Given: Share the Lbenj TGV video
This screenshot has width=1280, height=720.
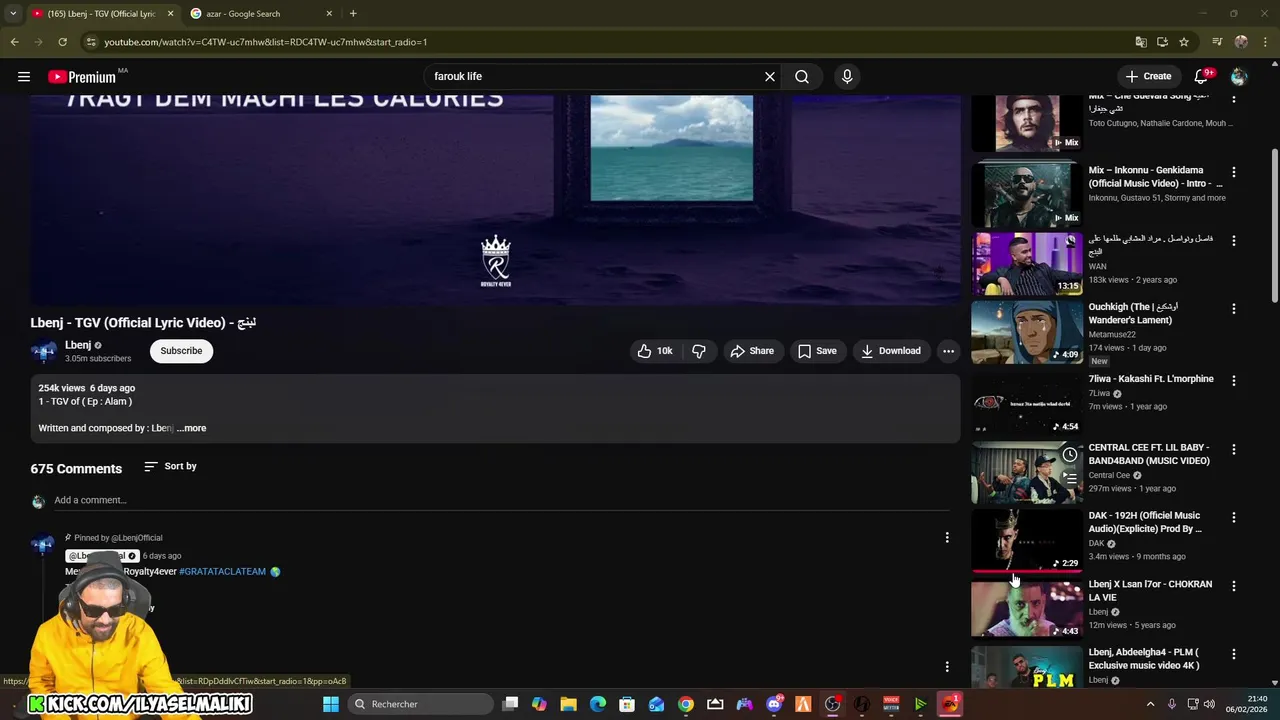Looking at the screenshot, I should pyautogui.click(x=752, y=351).
